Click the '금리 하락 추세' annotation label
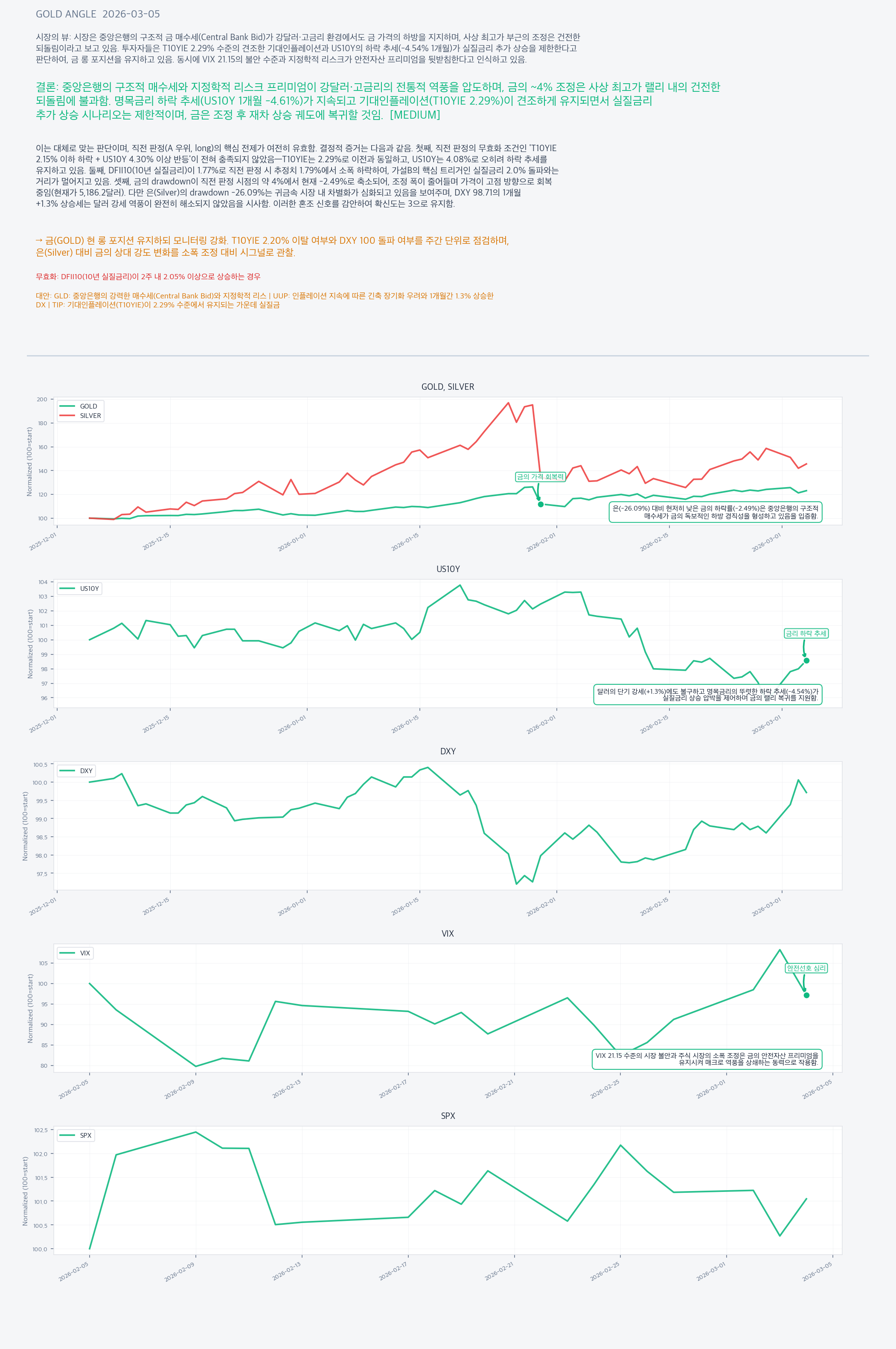The image size is (896, 1349). coord(806,634)
